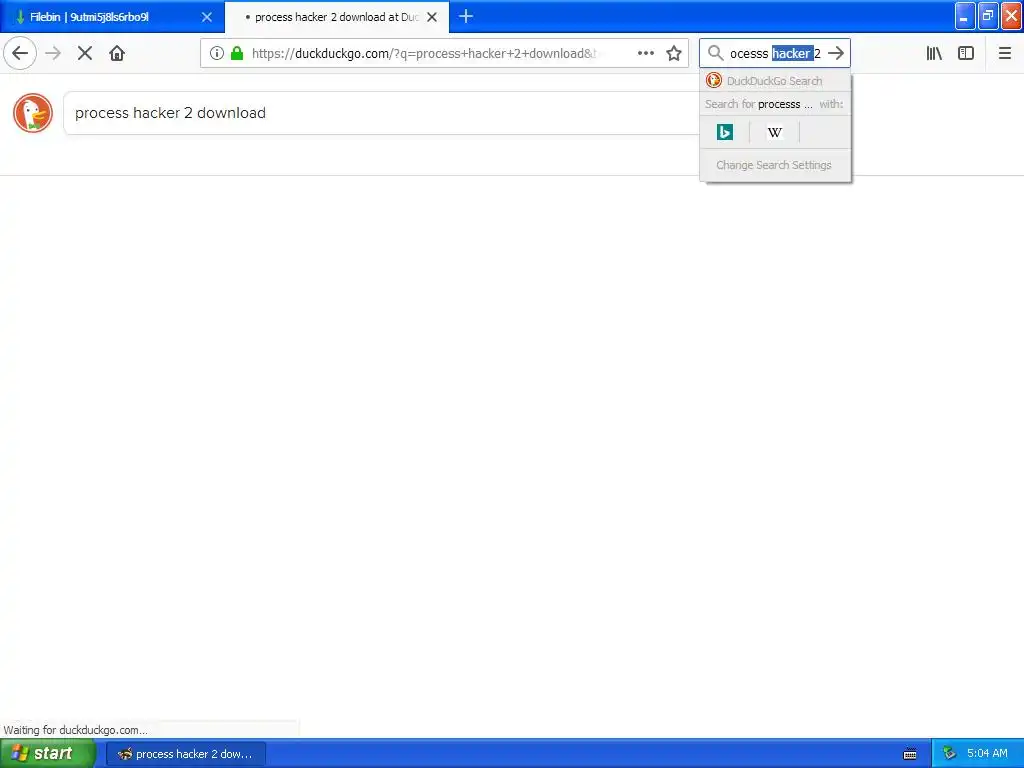This screenshot has width=1024, height=768.
Task: Bookmark this page with the star
Action: click(674, 53)
